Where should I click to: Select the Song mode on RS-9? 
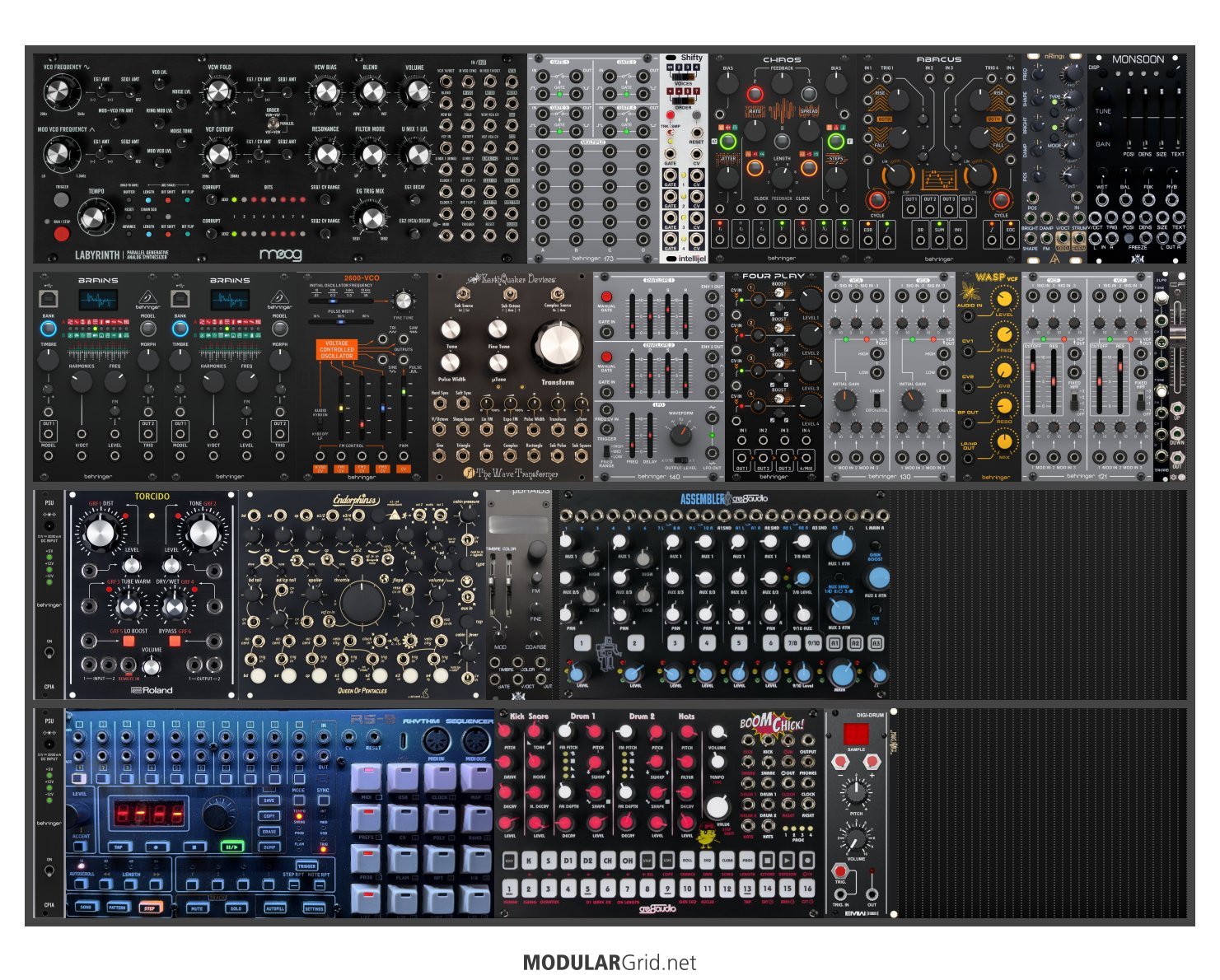(x=86, y=908)
